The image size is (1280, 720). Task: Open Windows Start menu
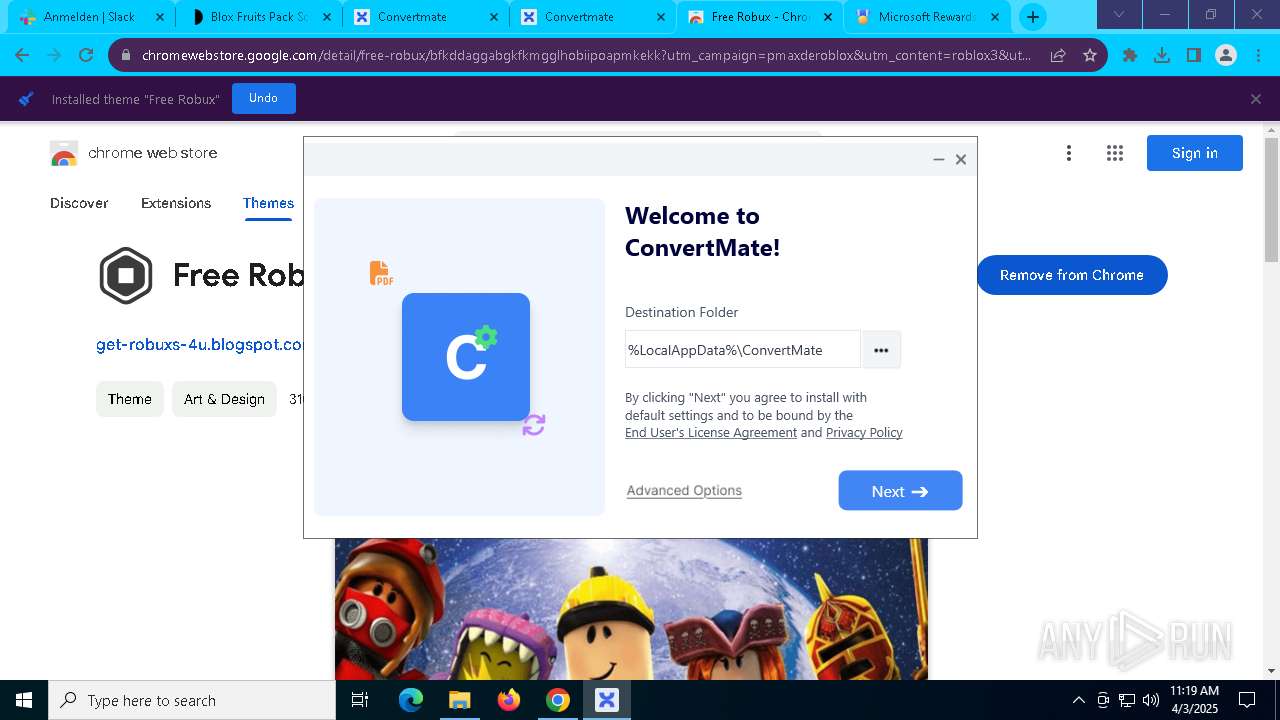[x=24, y=700]
